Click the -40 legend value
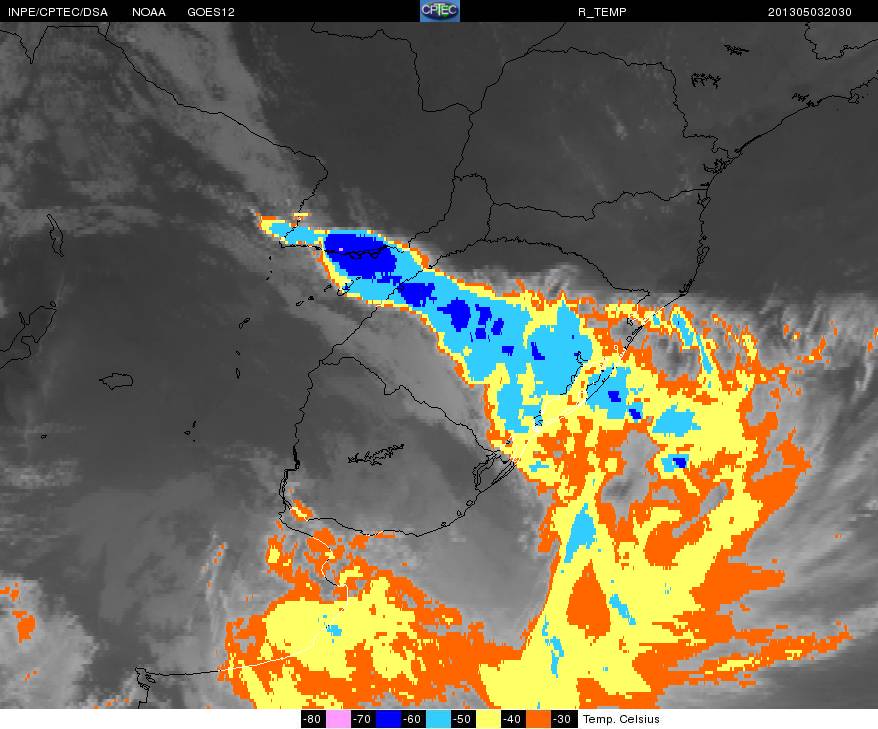Screen dimensions: 878x729 pos(513,719)
